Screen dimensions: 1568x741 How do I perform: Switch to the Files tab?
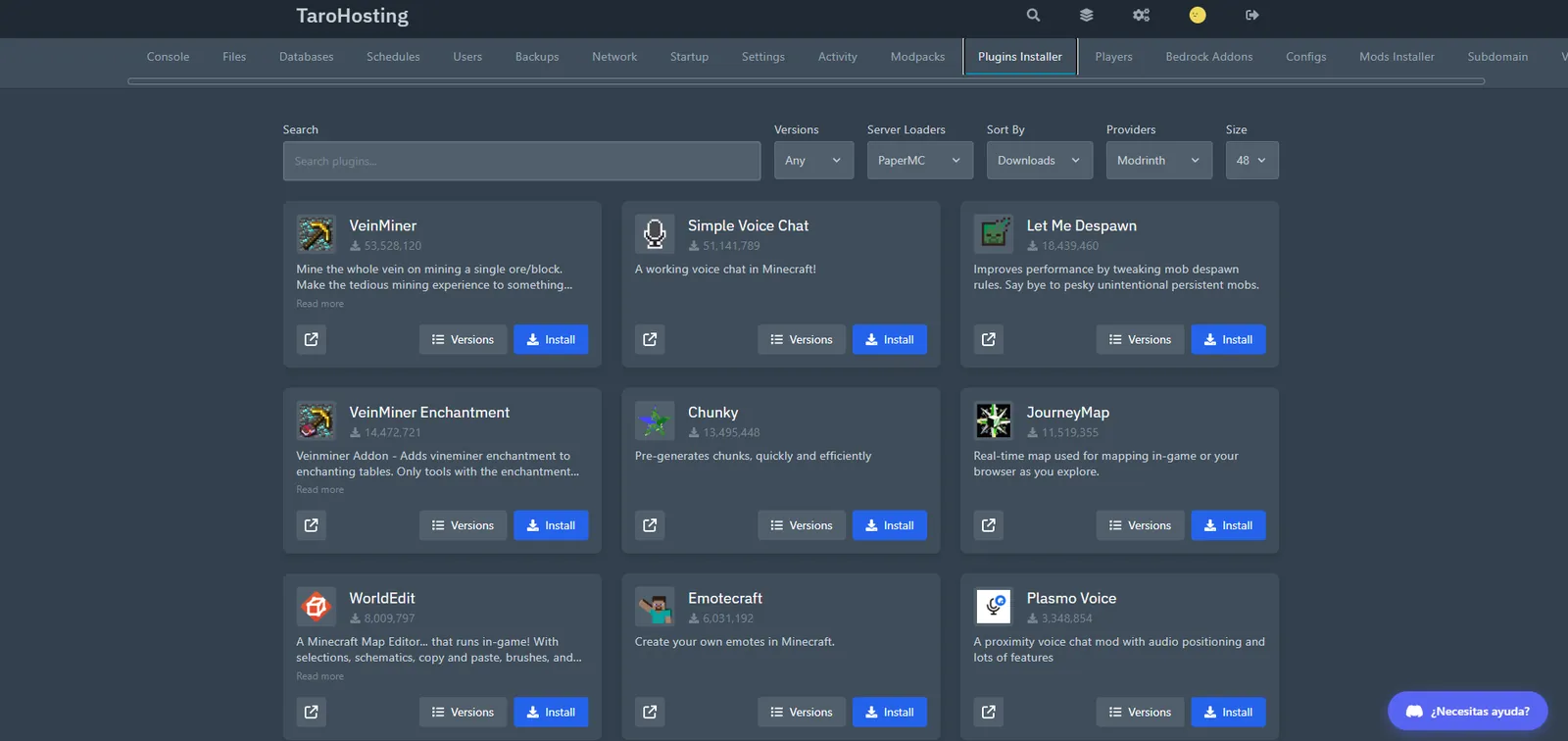point(234,57)
